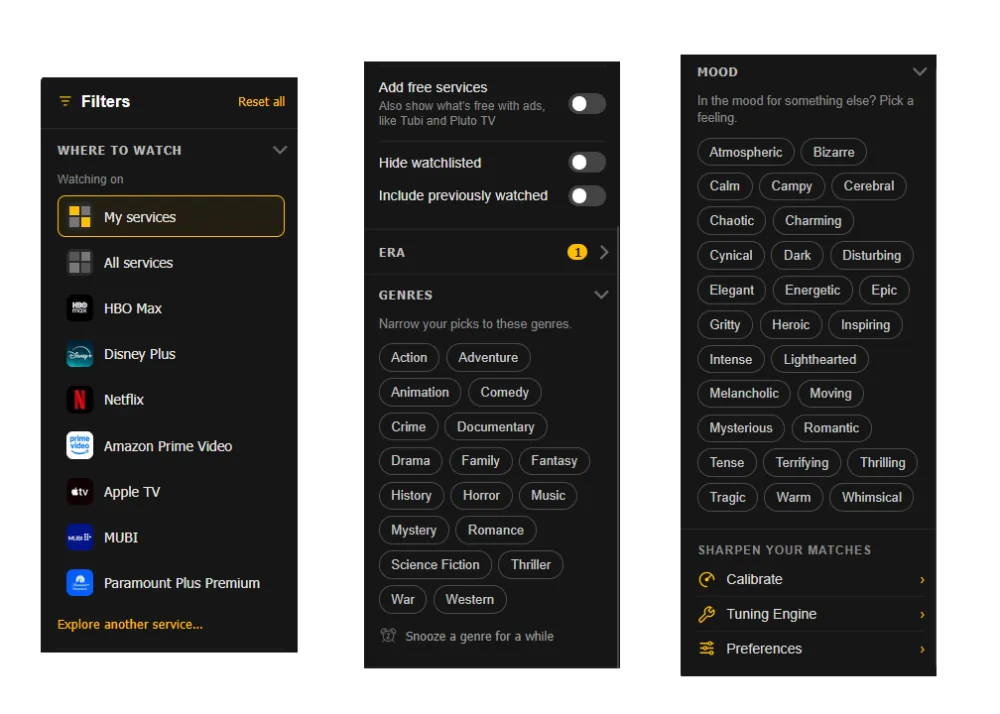The image size is (1000, 714).
Task: Toggle the Lighthearted mood chip
Action: point(820,360)
